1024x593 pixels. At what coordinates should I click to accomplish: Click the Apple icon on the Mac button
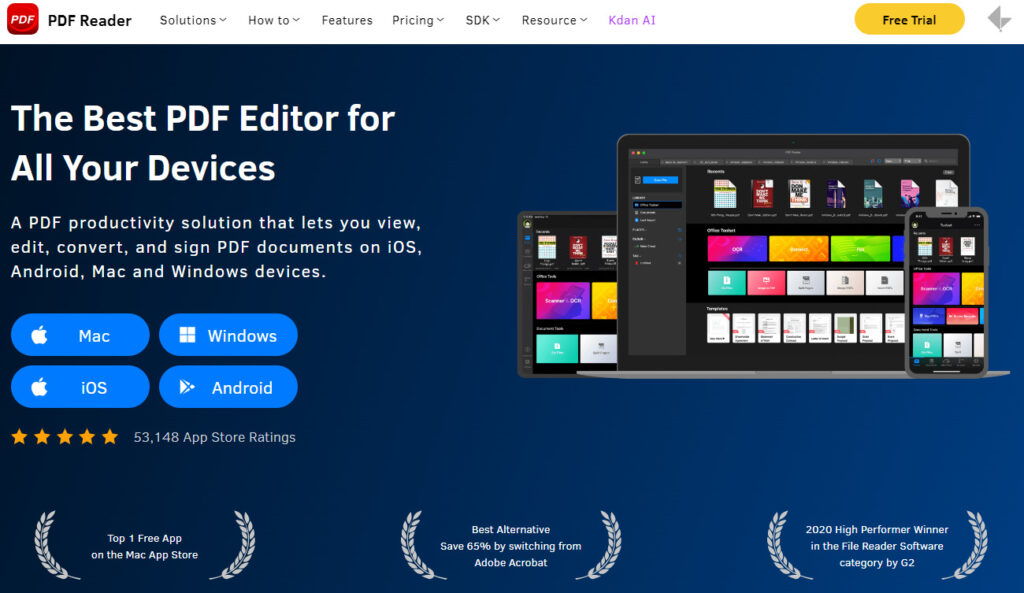[39, 335]
